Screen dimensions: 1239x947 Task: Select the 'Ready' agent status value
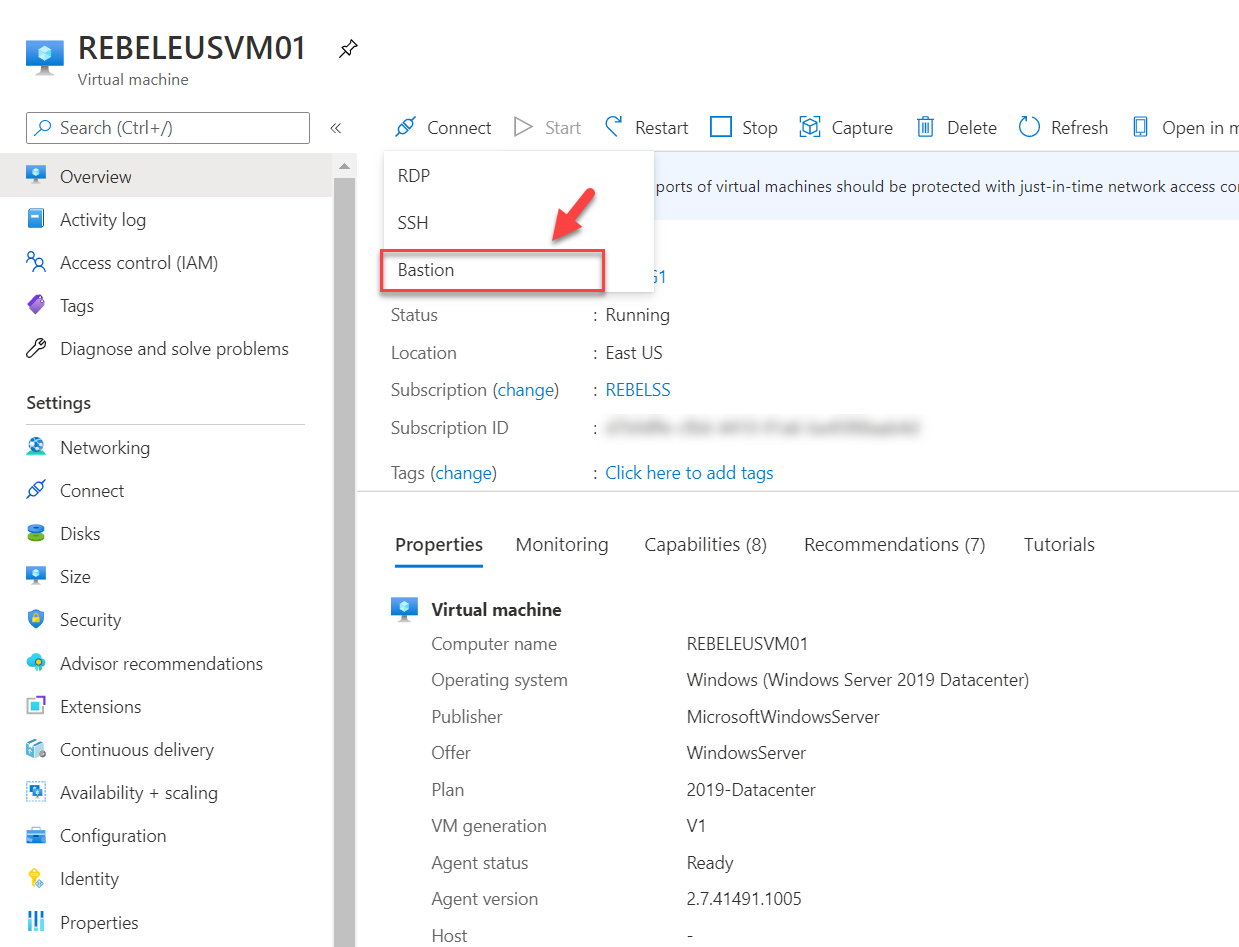pyautogui.click(x=710, y=863)
